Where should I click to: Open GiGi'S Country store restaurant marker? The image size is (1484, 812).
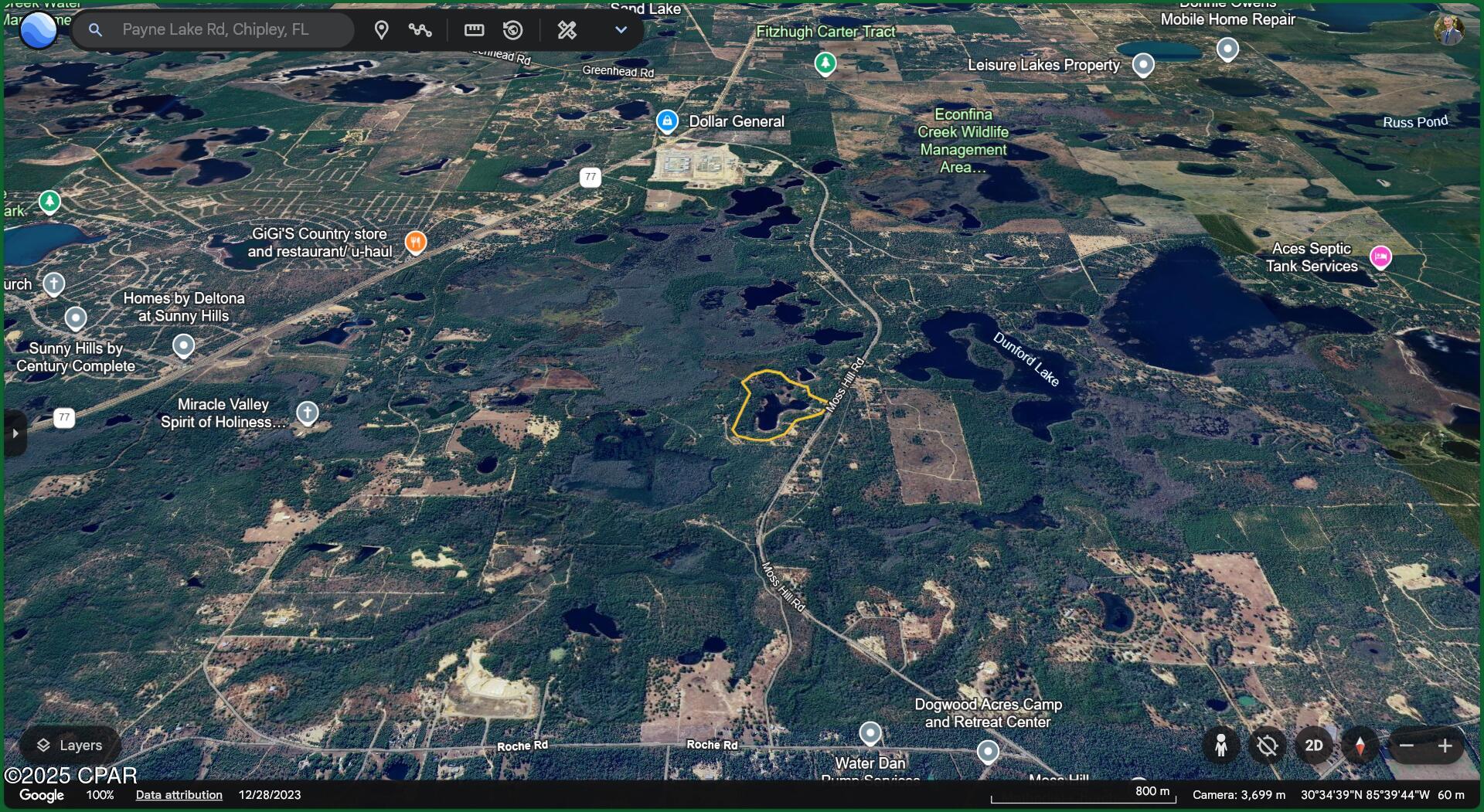tap(415, 242)
